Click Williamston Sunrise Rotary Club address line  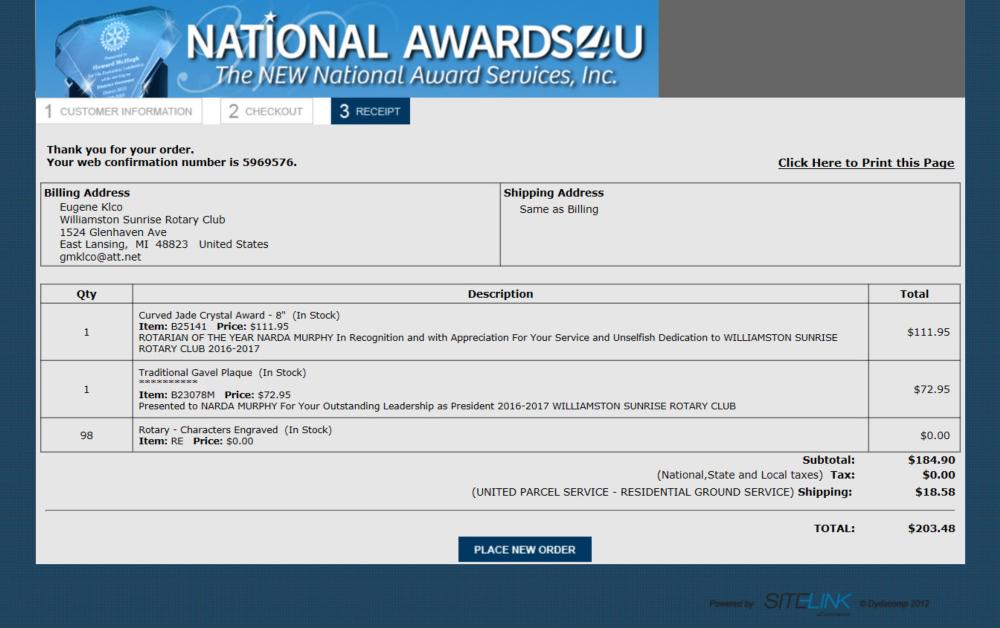(142, 219)
